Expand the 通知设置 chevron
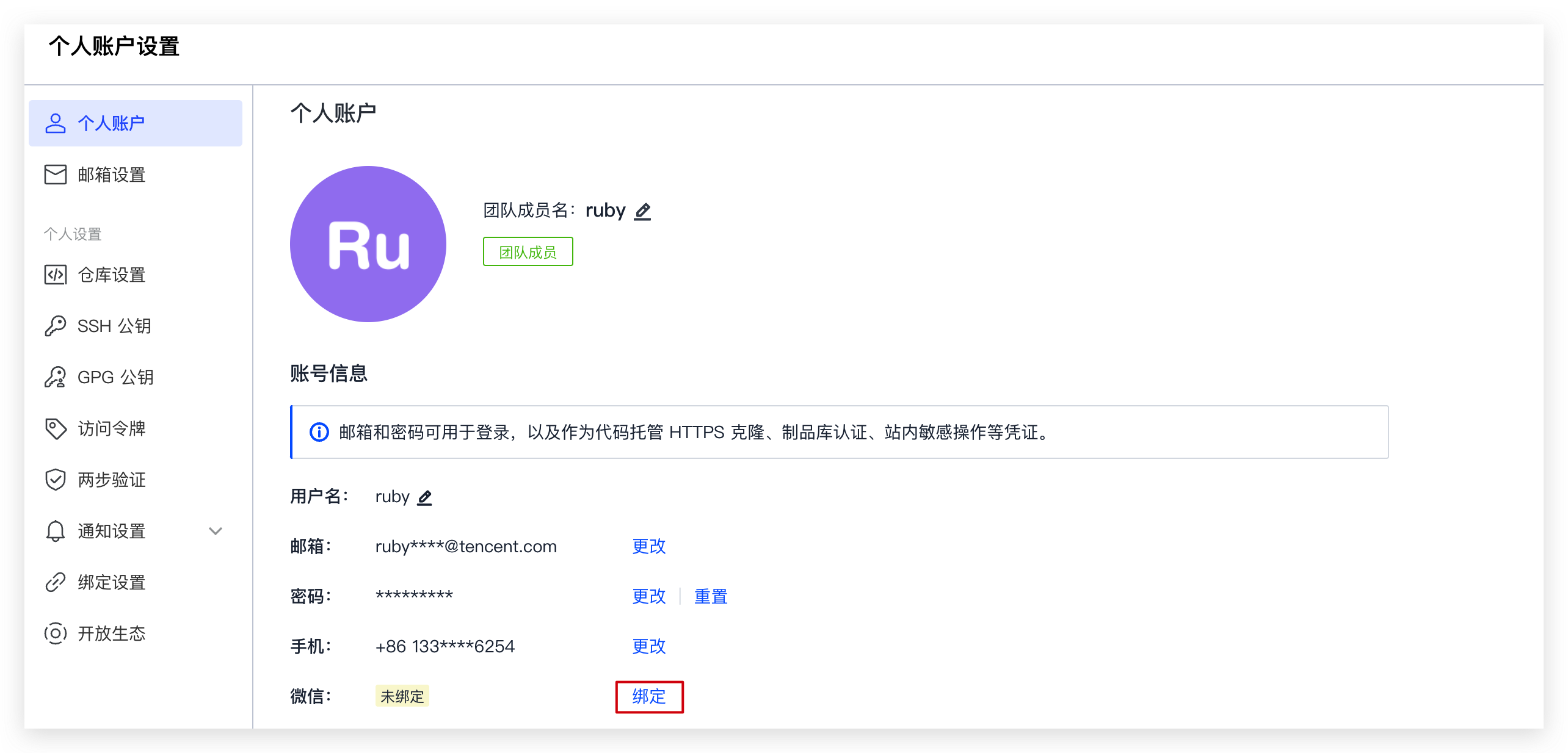Image resolution: width=1568 pixels, height=753 pixels. click(215, 531)
